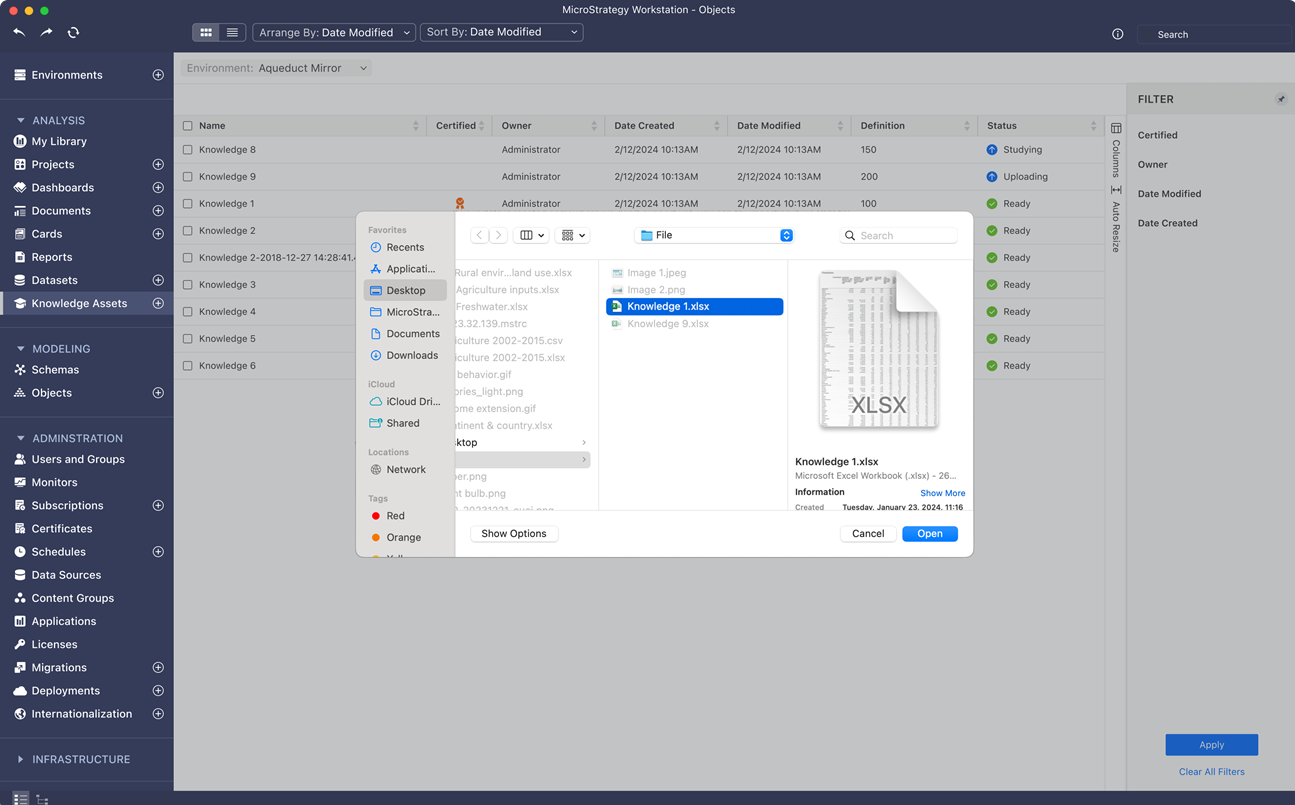
Task: Select the Red tag color
Action: coord(395,516)
